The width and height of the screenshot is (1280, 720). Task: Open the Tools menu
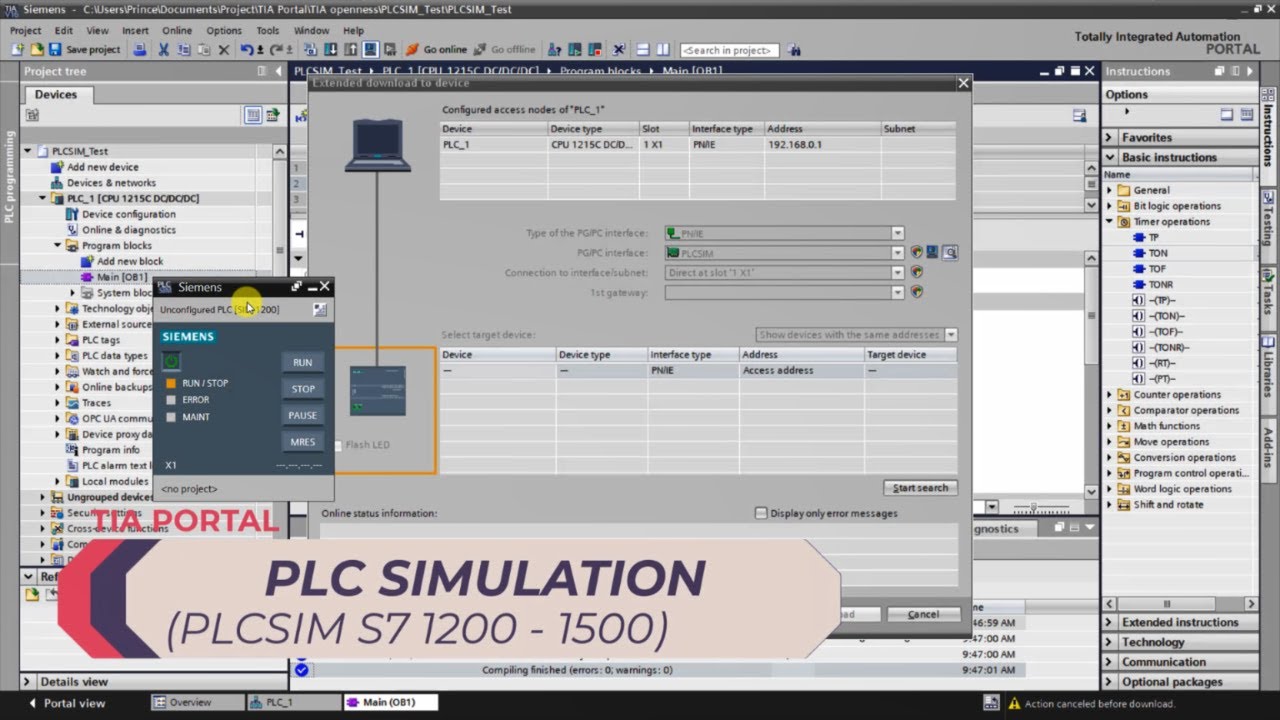click(x=267, y=30)
